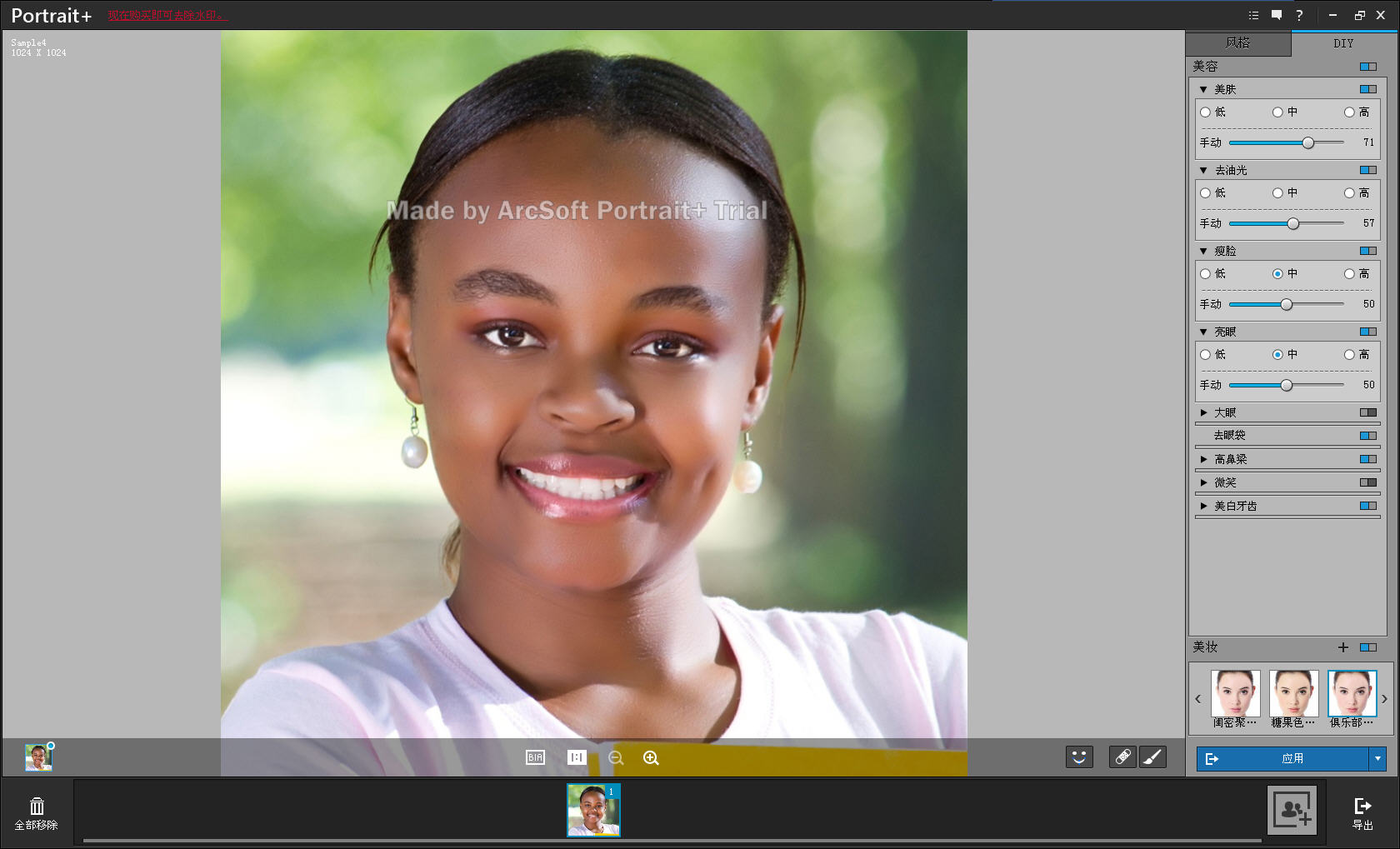Collapse the 去油光 section triangle
The image size is (1400, 849).
(1203, 170)
